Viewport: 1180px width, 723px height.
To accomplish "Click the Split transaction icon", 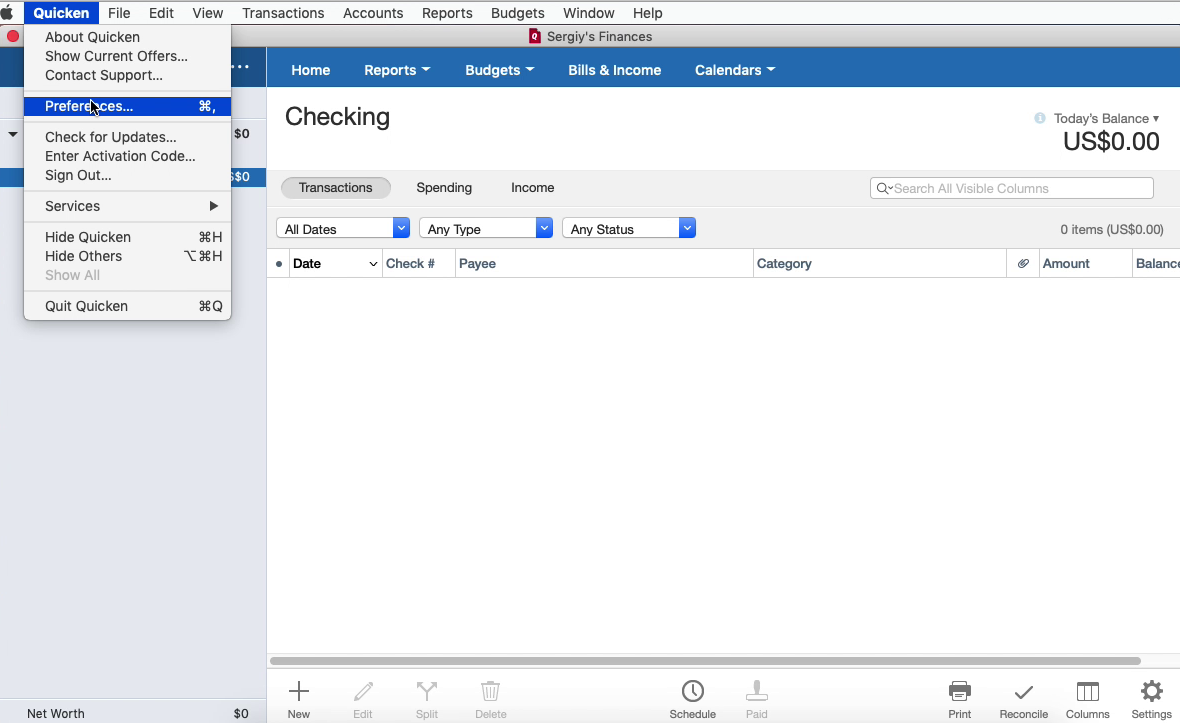I will 427,691.
